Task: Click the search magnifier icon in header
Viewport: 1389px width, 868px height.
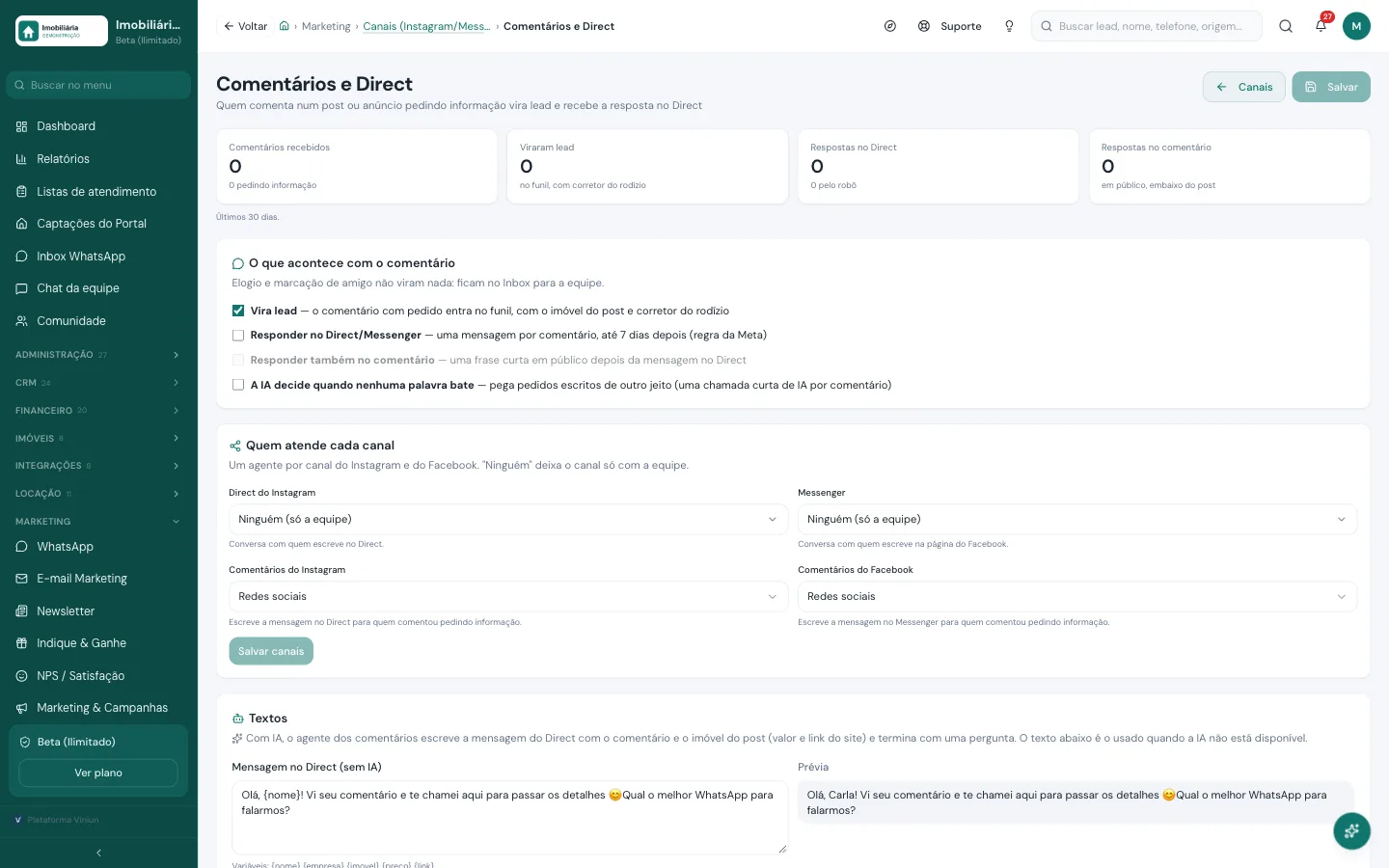Action: (1286, 26)
